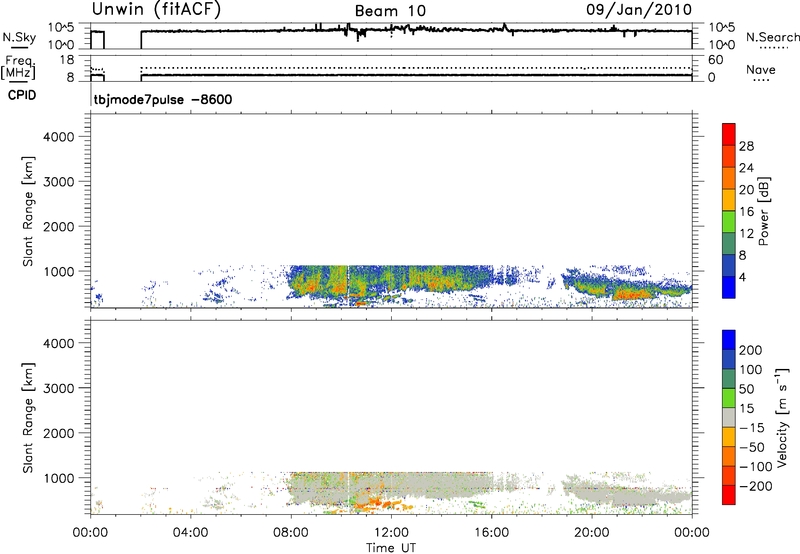Click the 'Slant Range [km]' label of power panel

[x=28, y=211]
